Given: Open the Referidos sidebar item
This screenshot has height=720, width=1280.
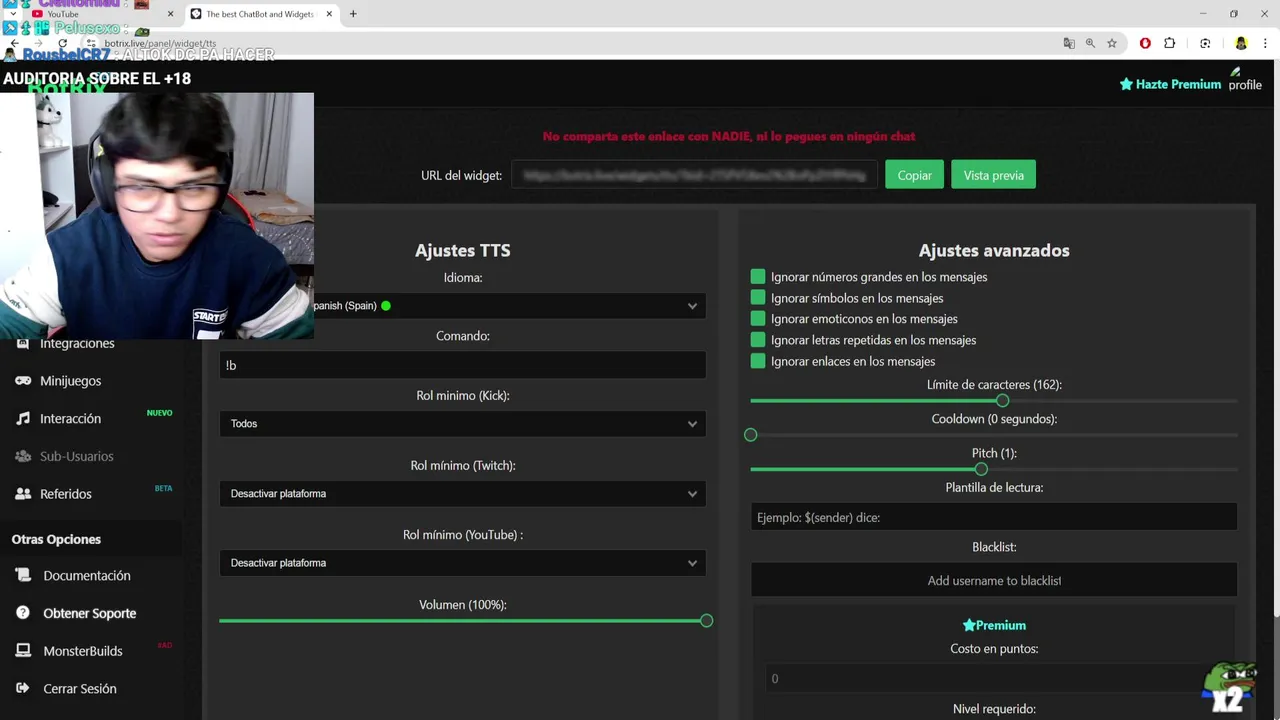Looking at the screenshot, I should [x=65, y=494].
